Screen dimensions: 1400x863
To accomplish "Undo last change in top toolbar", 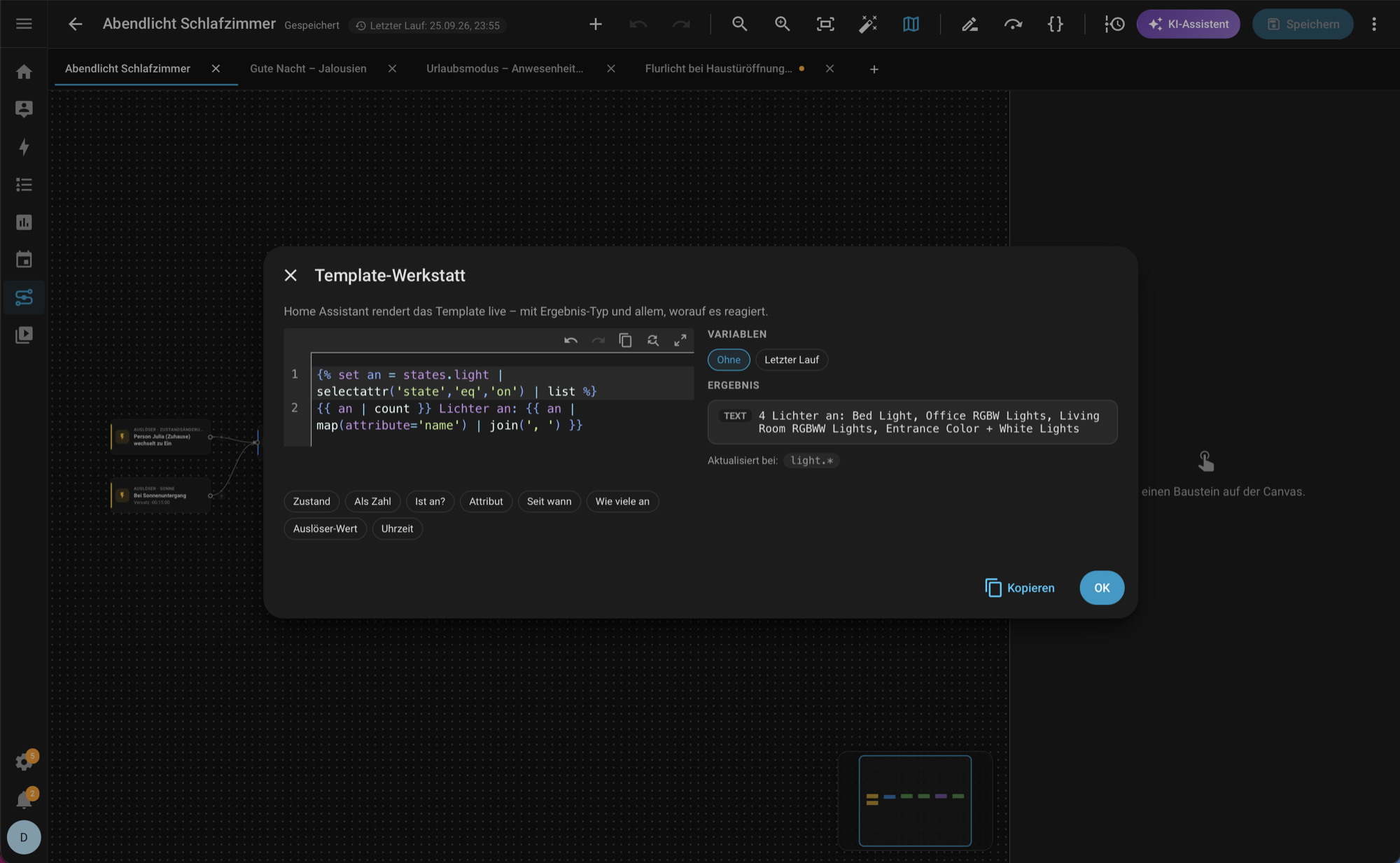I will tap(638, 24).
